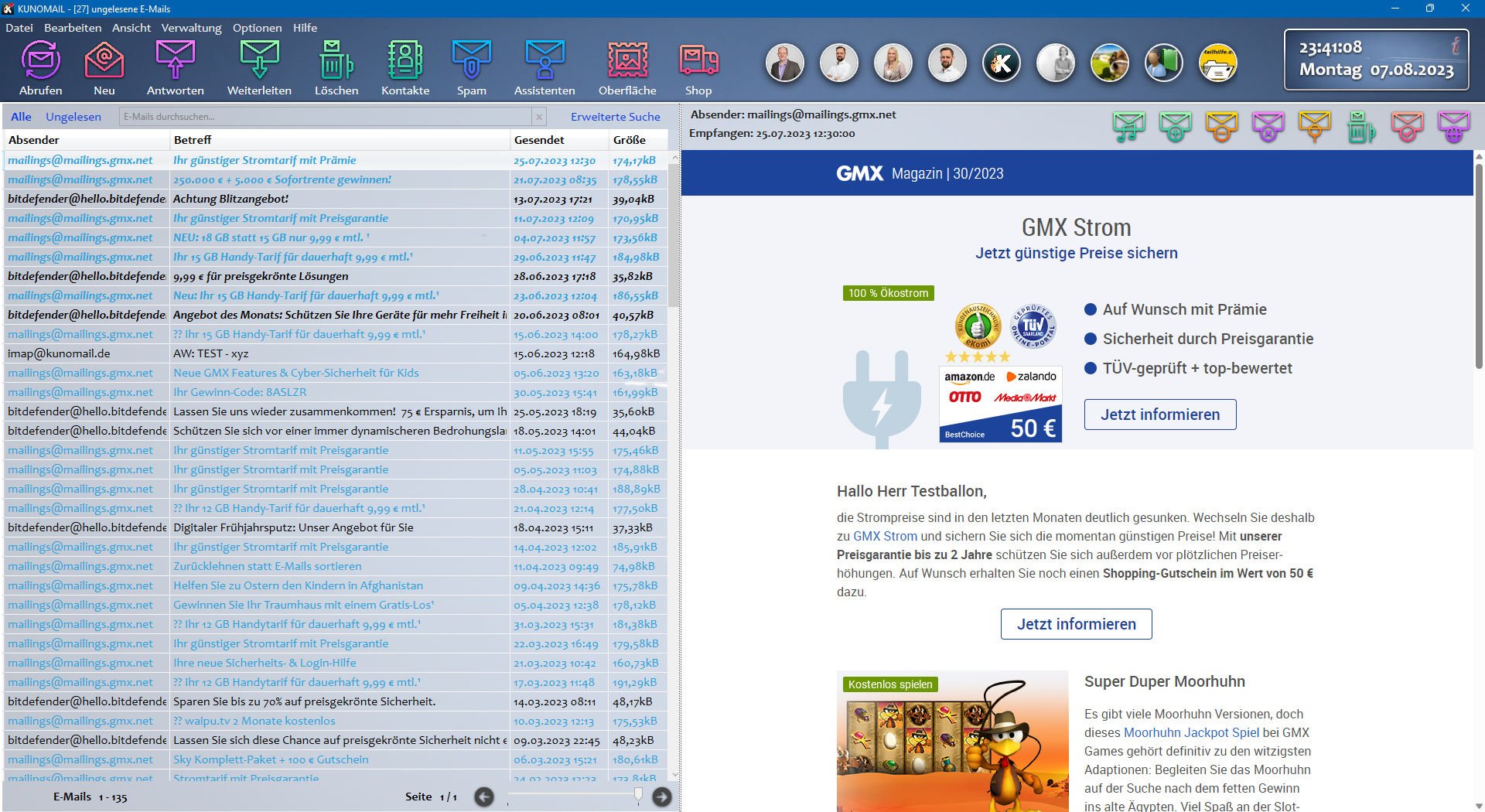
Task: Select the email Ihr Gewinn-Code: 8ASLZR
Action: point(336,392)
